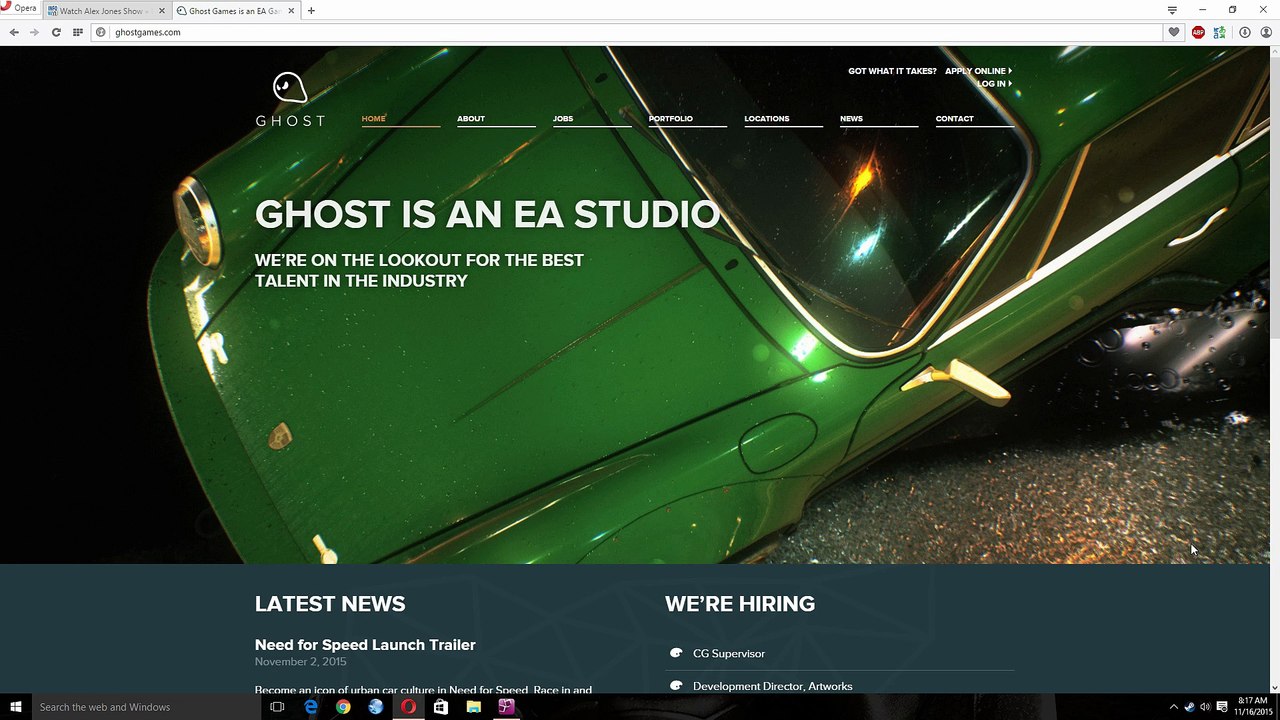Image resolution: width=1280 pixels, height=720 pixels.
Task: Show hidden system tray icons
Action: 1174,707
